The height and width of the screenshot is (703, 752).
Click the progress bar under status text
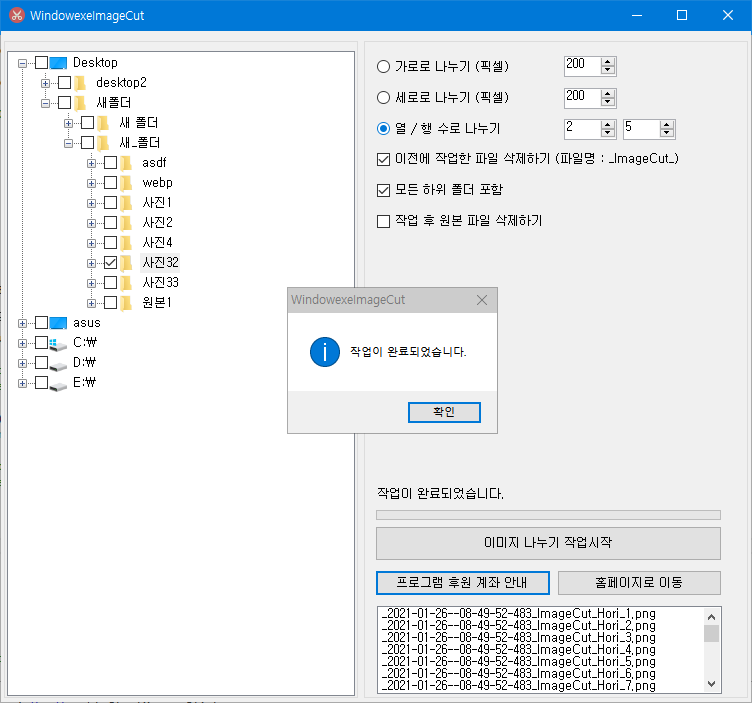click(x=548, y=515)
